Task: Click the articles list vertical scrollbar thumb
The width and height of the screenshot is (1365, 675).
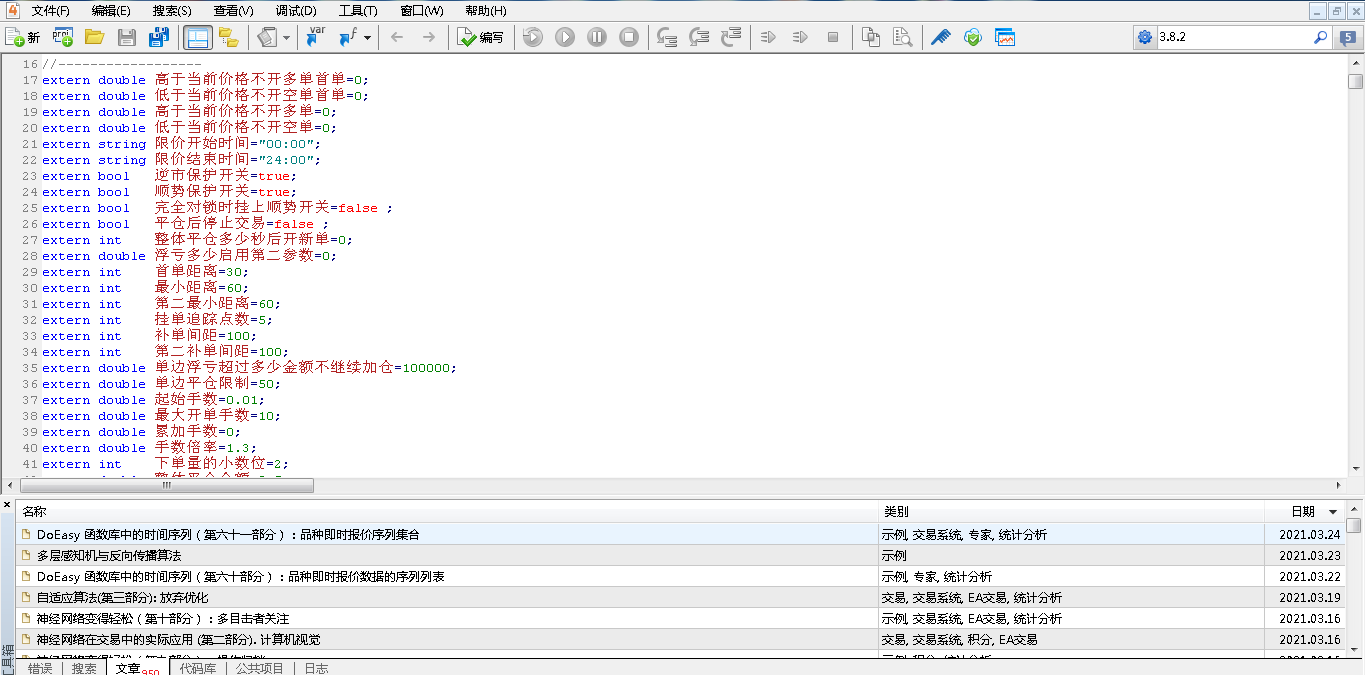Action: (1354, 525)
